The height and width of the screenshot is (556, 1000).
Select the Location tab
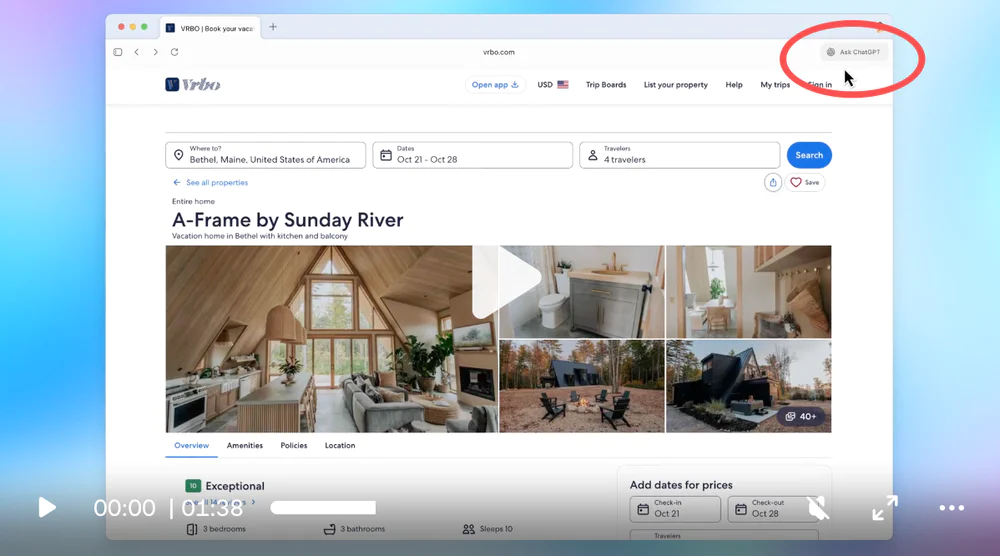pos(340,445)
